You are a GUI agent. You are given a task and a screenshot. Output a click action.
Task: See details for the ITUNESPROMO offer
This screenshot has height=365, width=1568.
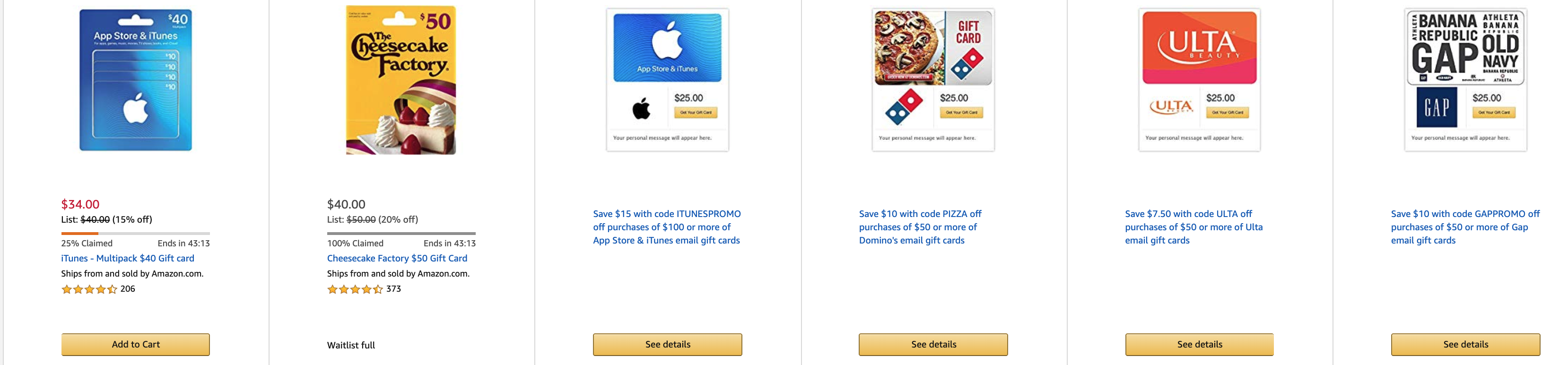pyautogui.click(x=668, y=344)
